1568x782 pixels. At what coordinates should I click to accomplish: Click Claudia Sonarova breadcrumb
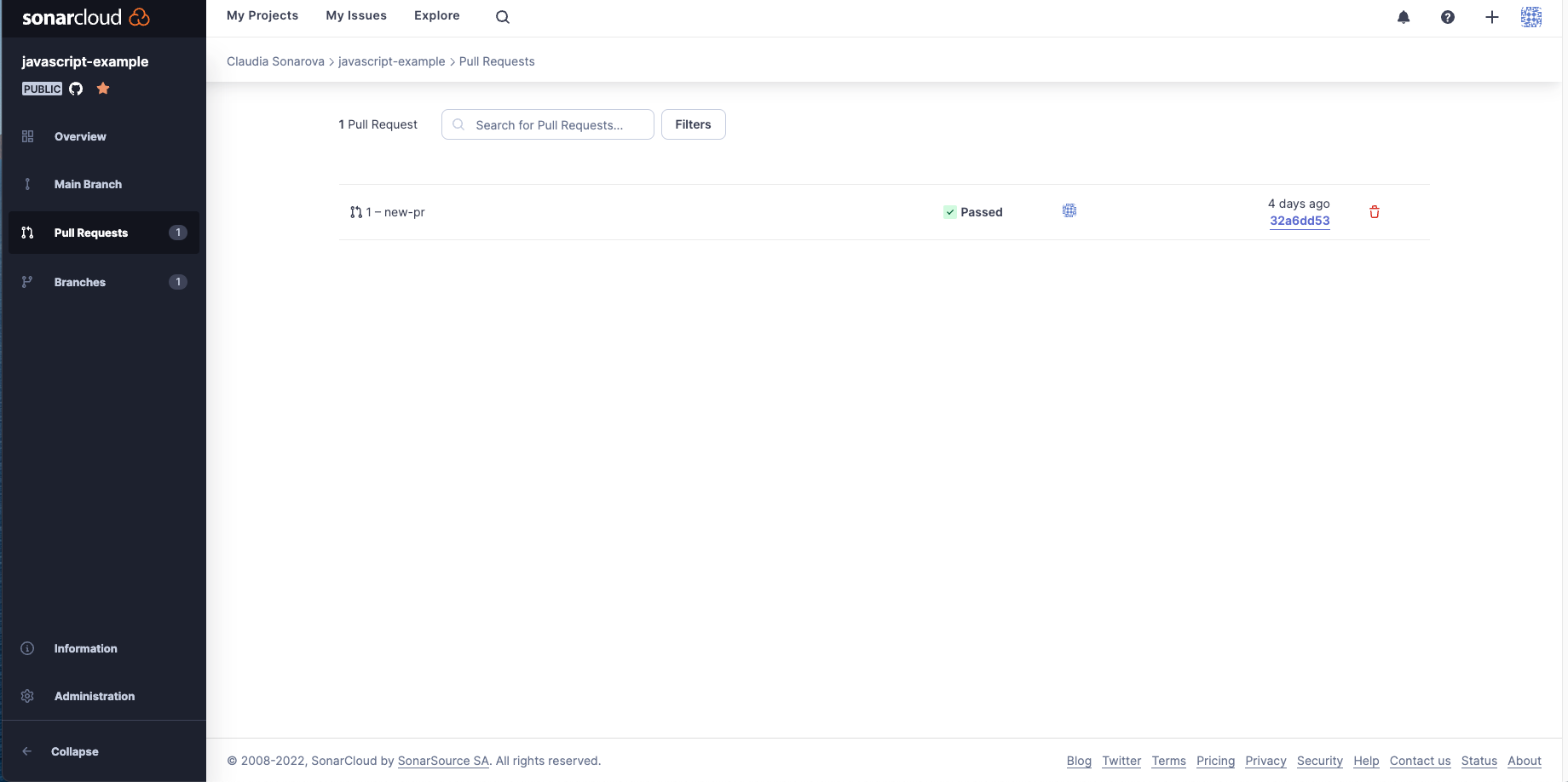point(275,61)
